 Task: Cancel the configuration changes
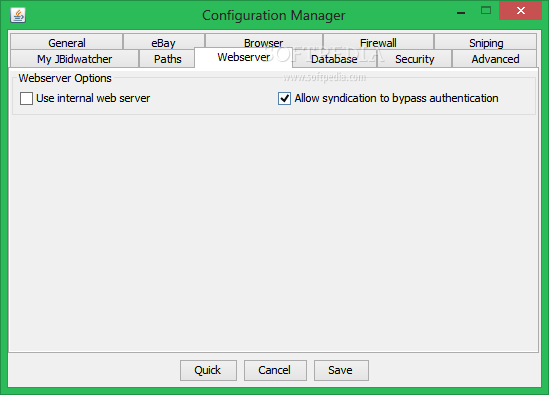tap(275, 370)
